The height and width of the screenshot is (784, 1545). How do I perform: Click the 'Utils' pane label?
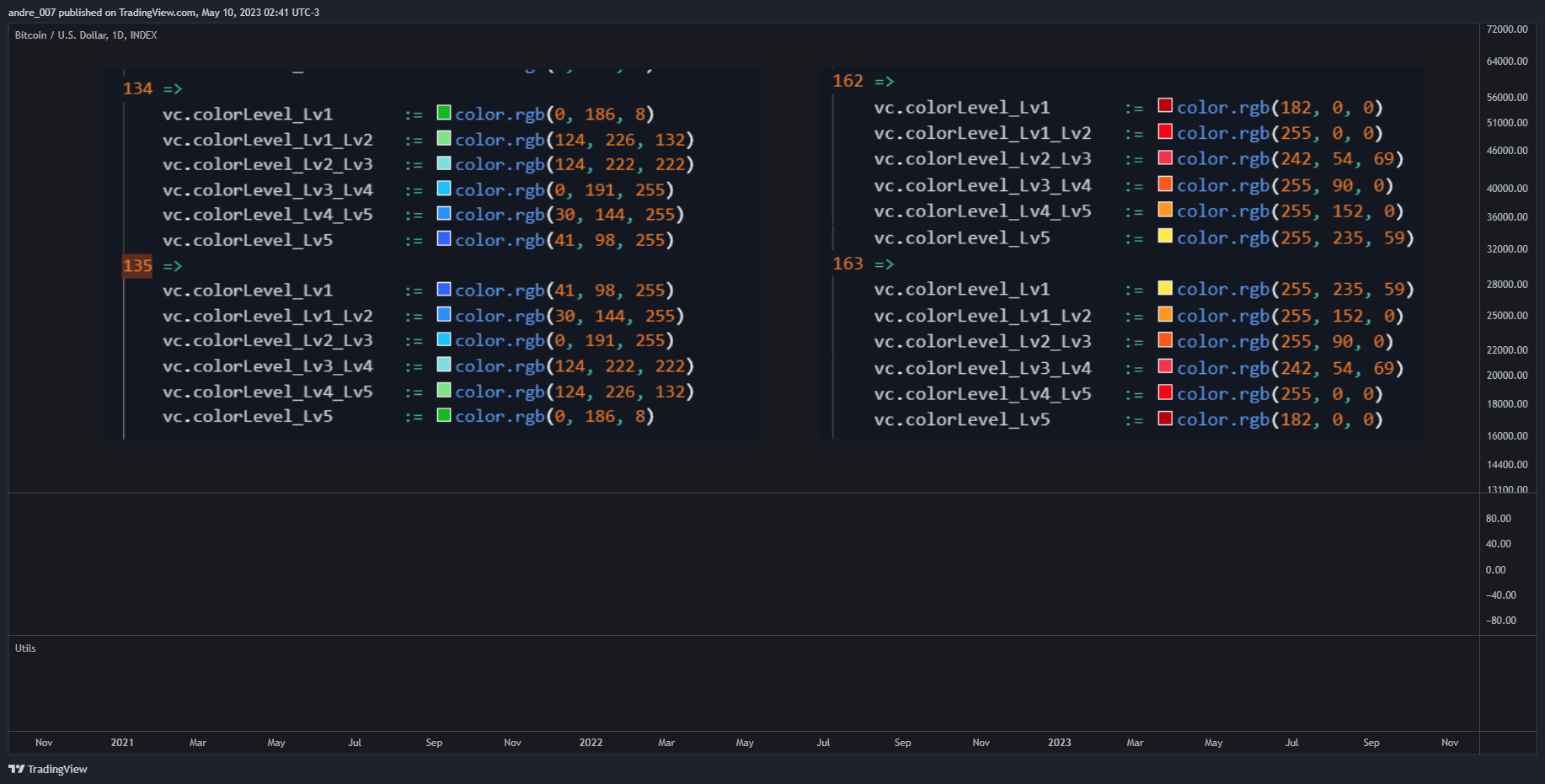click(25, 648)
